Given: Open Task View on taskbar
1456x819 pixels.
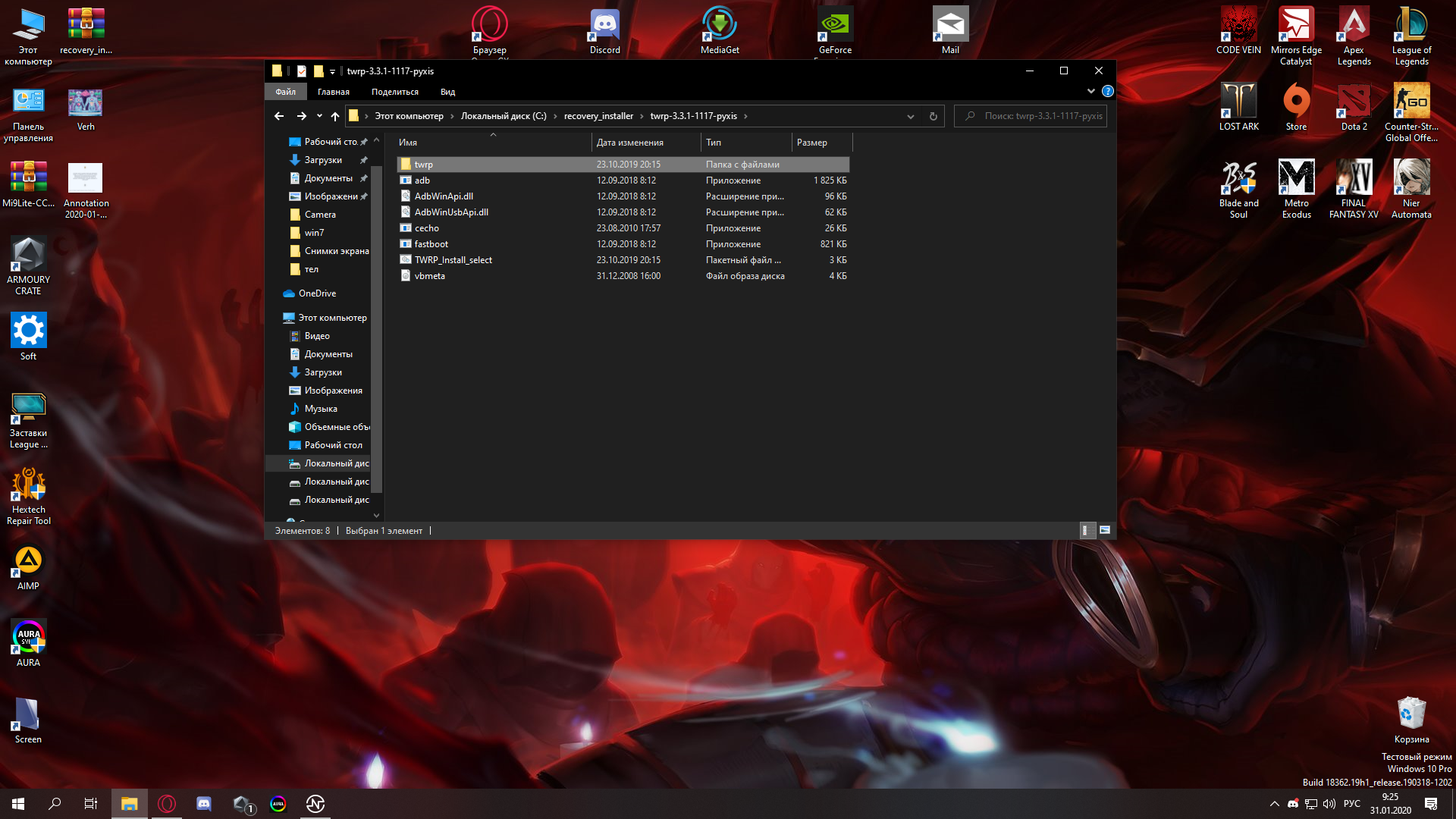Looking at the screenshot, I should pos(91,804).
